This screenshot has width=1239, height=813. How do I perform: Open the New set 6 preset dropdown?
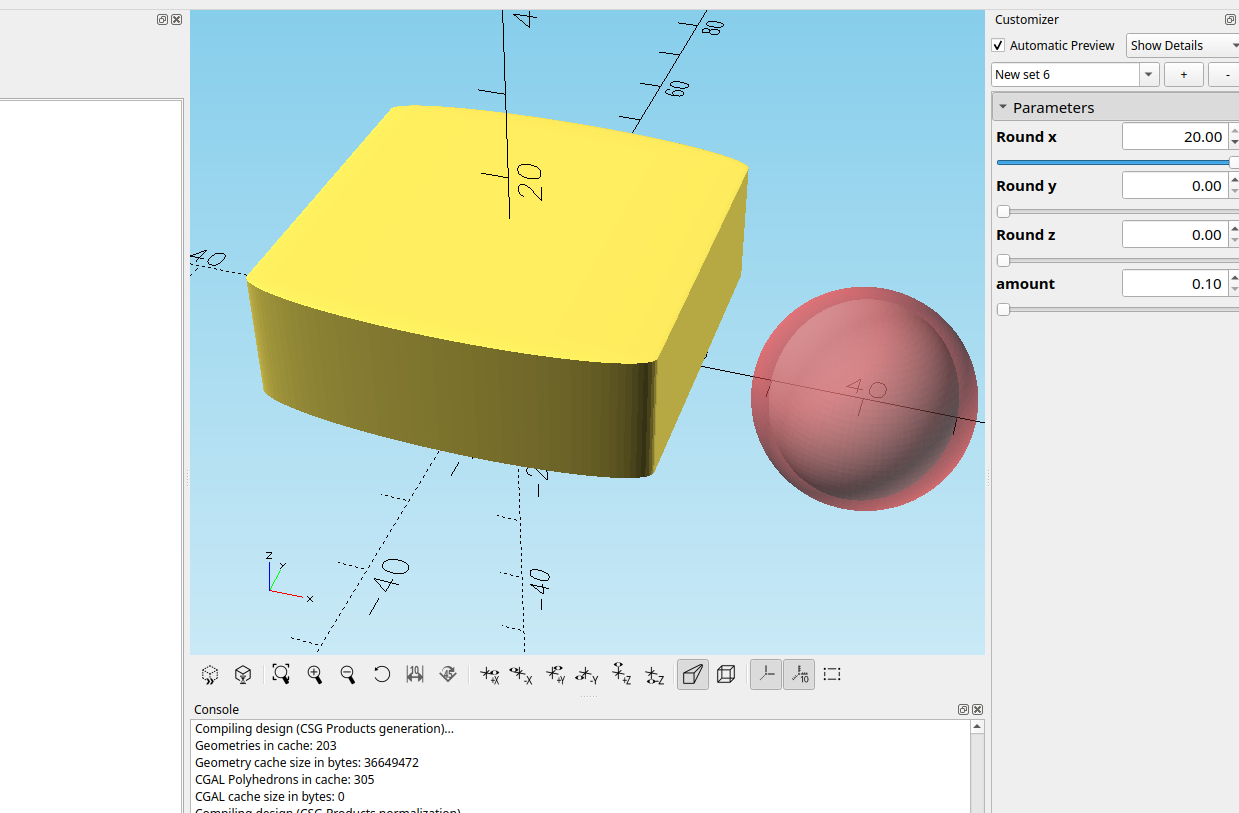1149,75
